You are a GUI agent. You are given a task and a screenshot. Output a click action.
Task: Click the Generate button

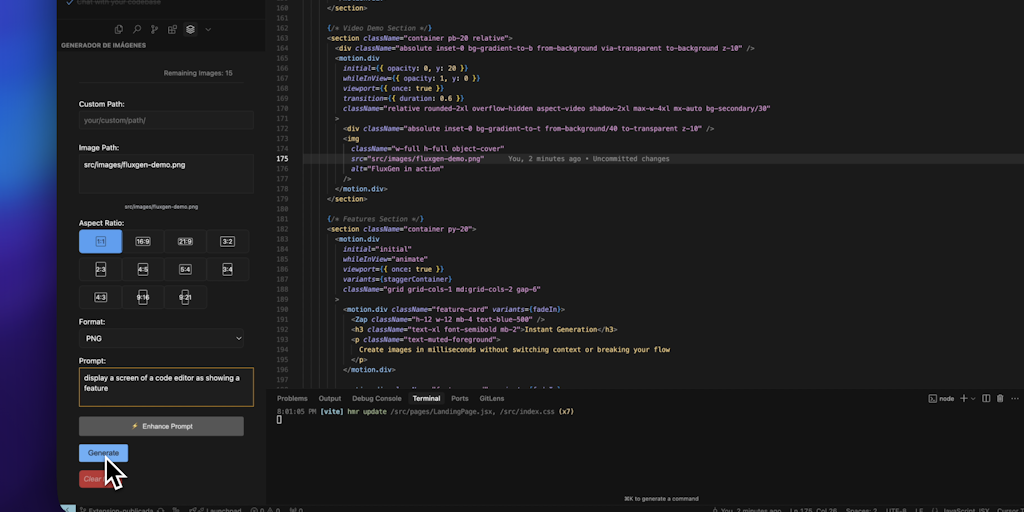pos(103,453)
